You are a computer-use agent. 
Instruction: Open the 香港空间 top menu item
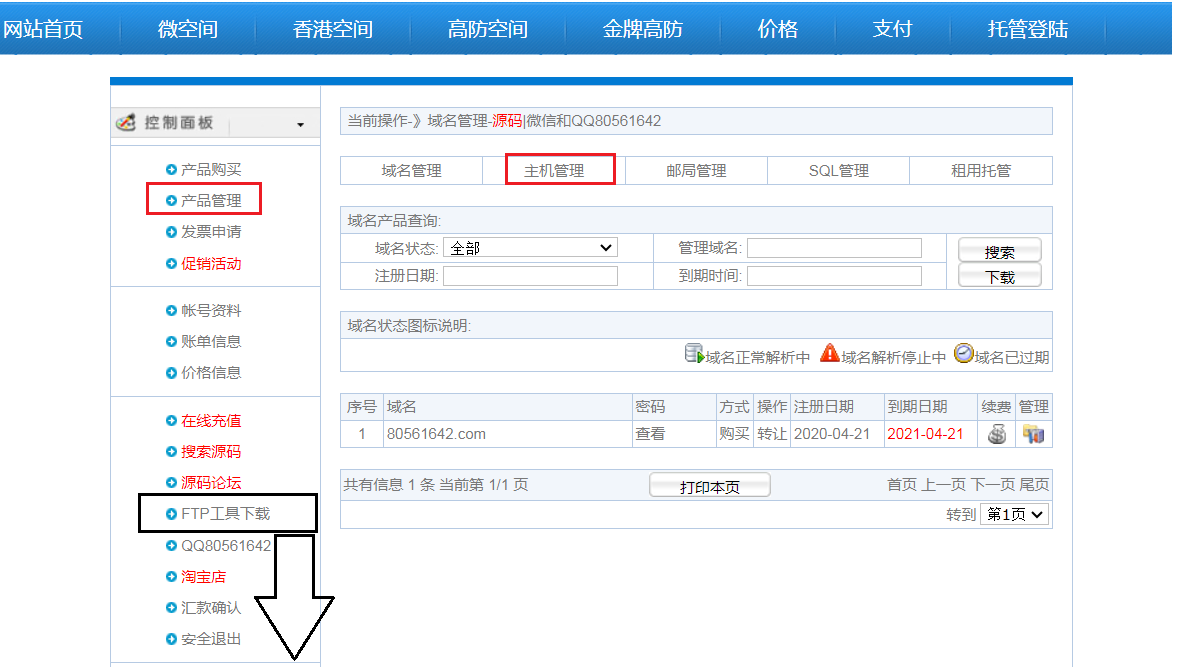332,29
